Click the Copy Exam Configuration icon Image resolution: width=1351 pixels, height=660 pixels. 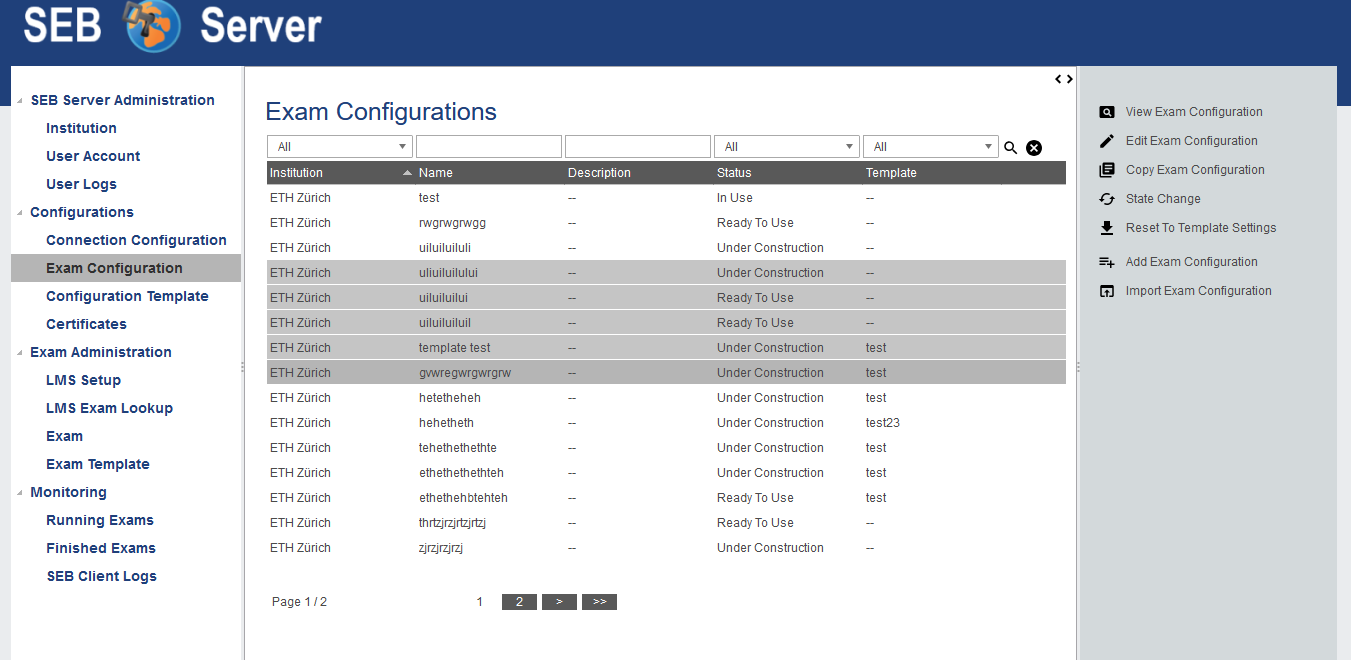pos(1106,170)
